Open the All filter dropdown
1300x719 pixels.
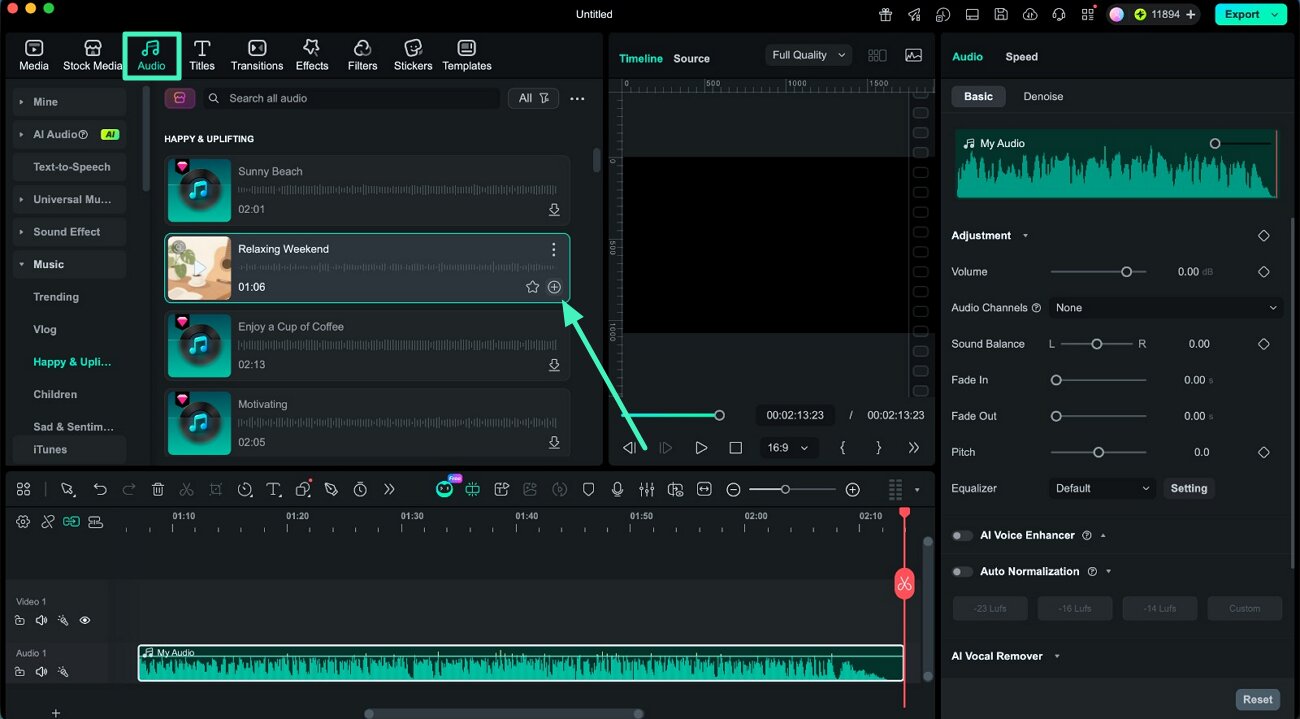point(533,98)
